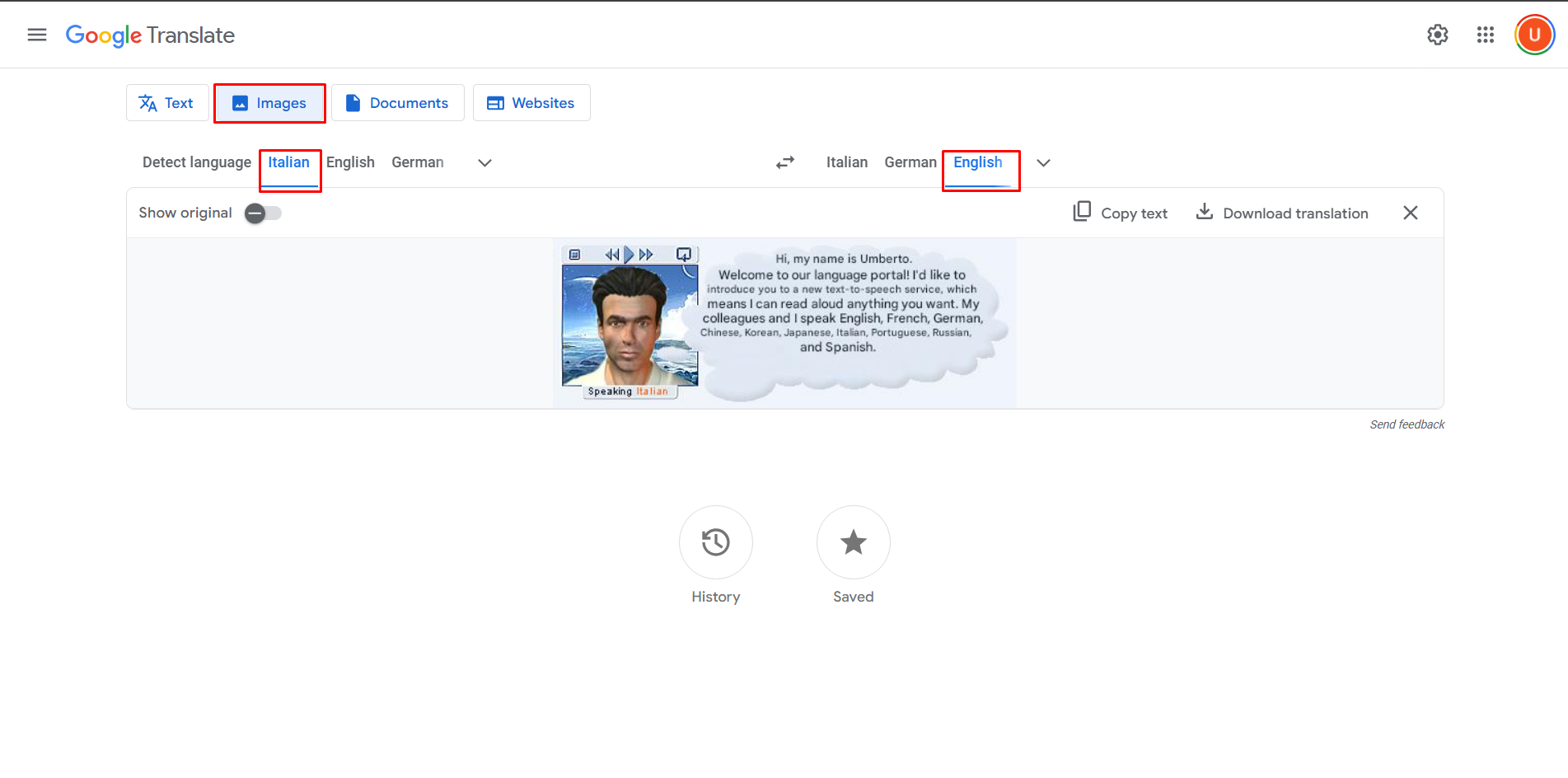The image size is (1568, 778).
Task: Open Google Translate settings
Action: [x=1437, y=35]
